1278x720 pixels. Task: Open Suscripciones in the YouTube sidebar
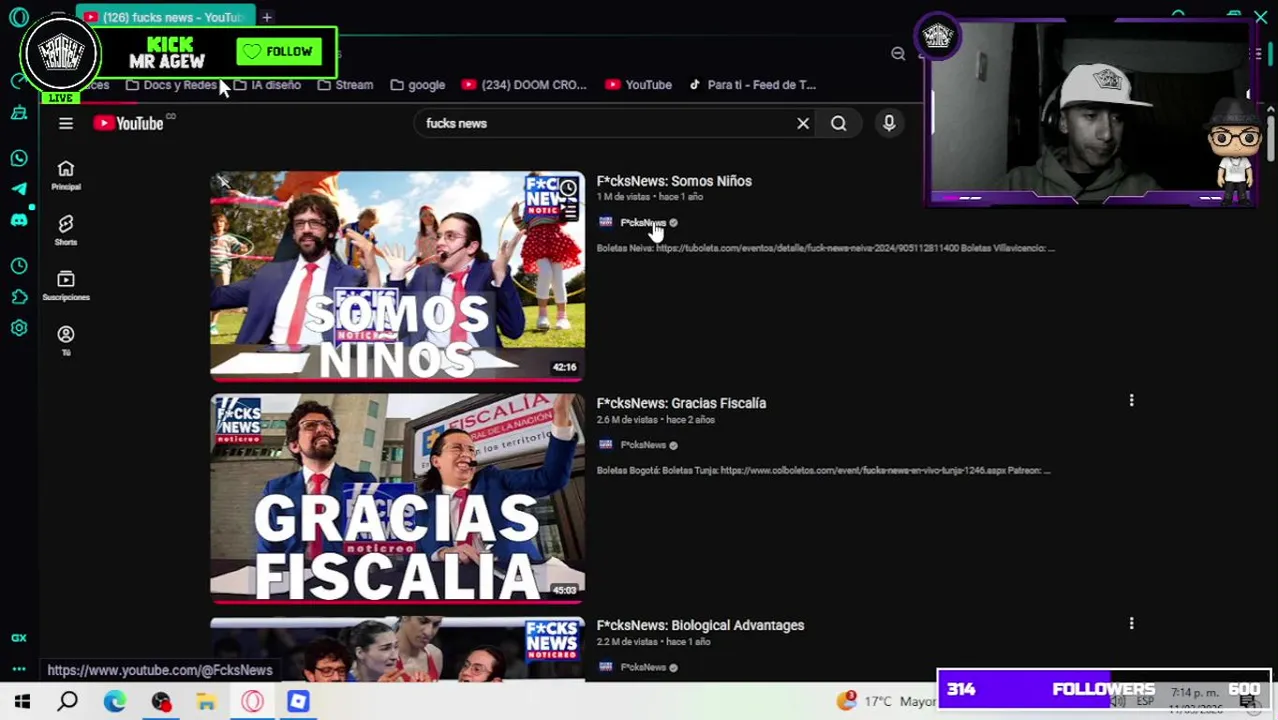(66, 286)
